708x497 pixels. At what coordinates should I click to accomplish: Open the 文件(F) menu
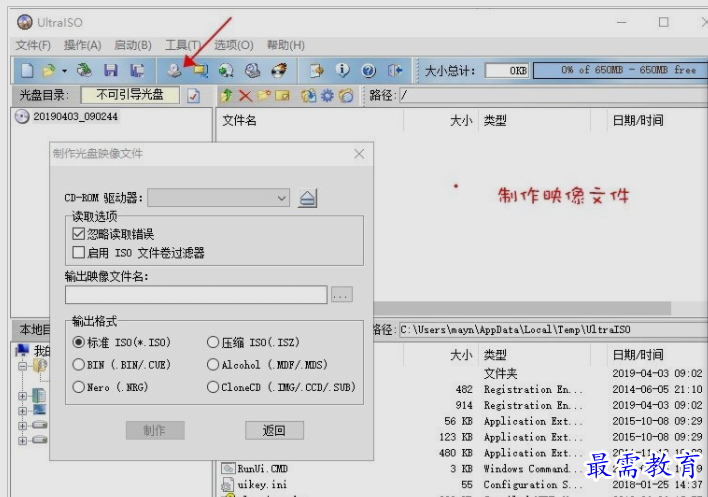click(x=33, y=45)
